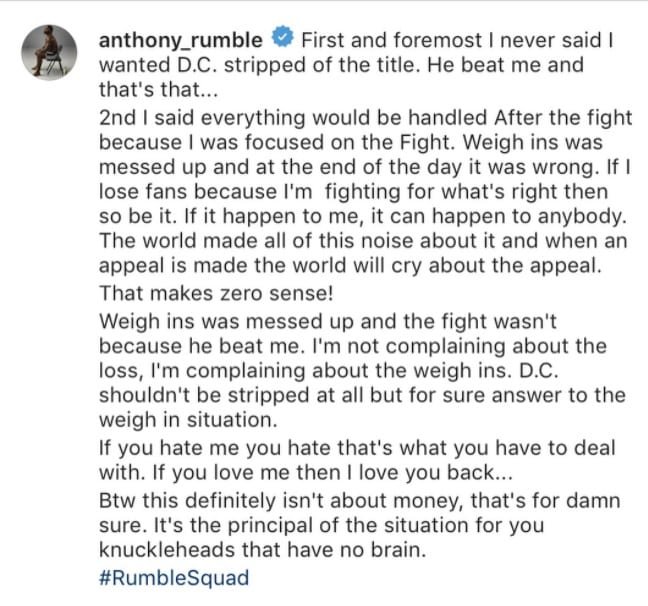Click the line starting "If you hate me"
Screen dimensions: 648x606
tap(357, 448)
